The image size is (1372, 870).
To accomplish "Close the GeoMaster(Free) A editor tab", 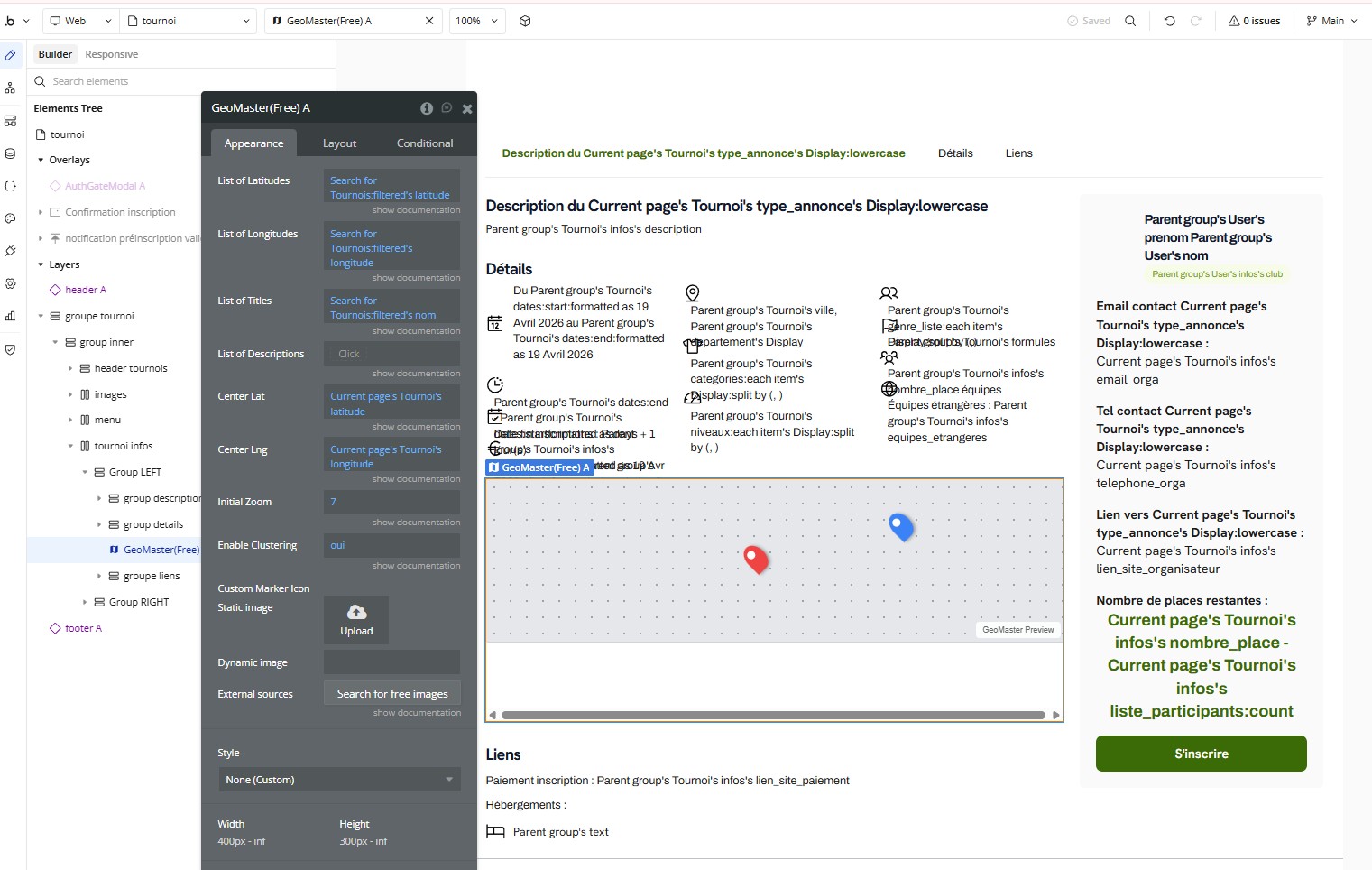I will [x=429, y=21].
